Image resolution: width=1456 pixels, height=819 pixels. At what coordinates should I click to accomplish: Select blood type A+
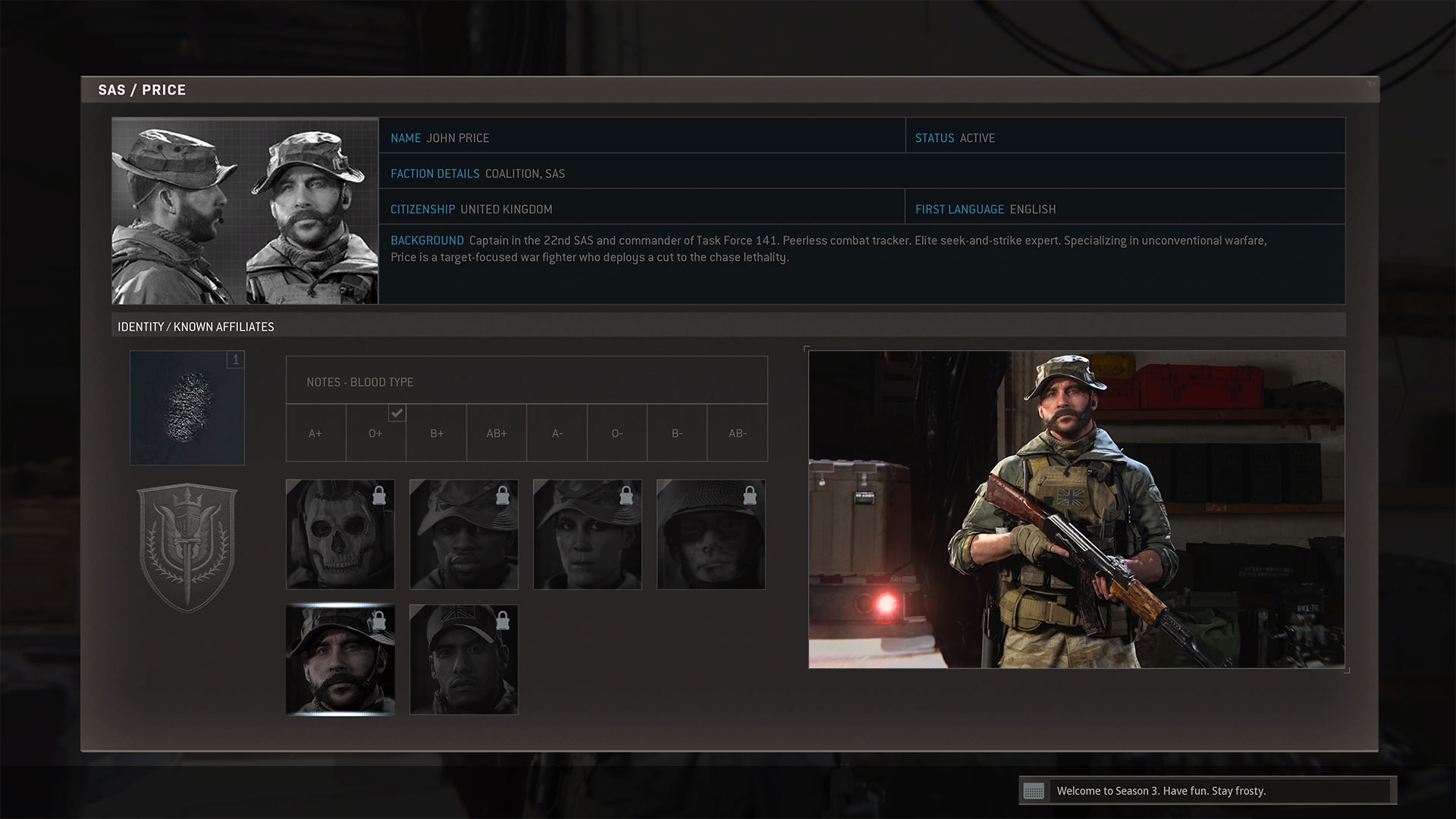point(315,433)
